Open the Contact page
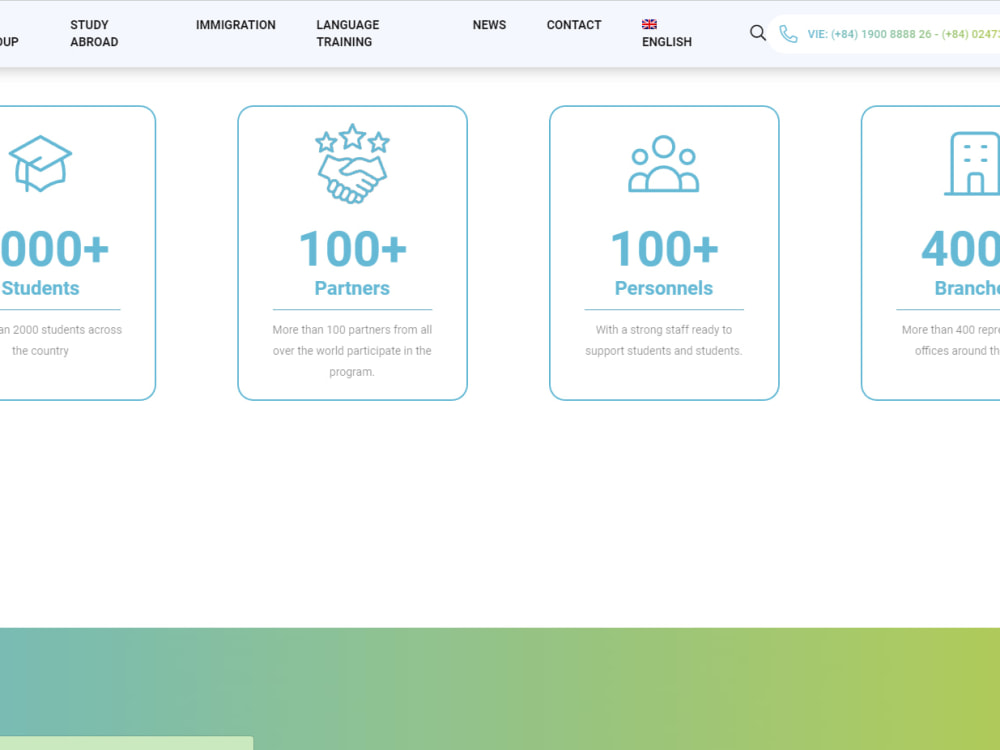Image resolution: width=1000 pixels, height=750 pixels. [x=574, y=25]
